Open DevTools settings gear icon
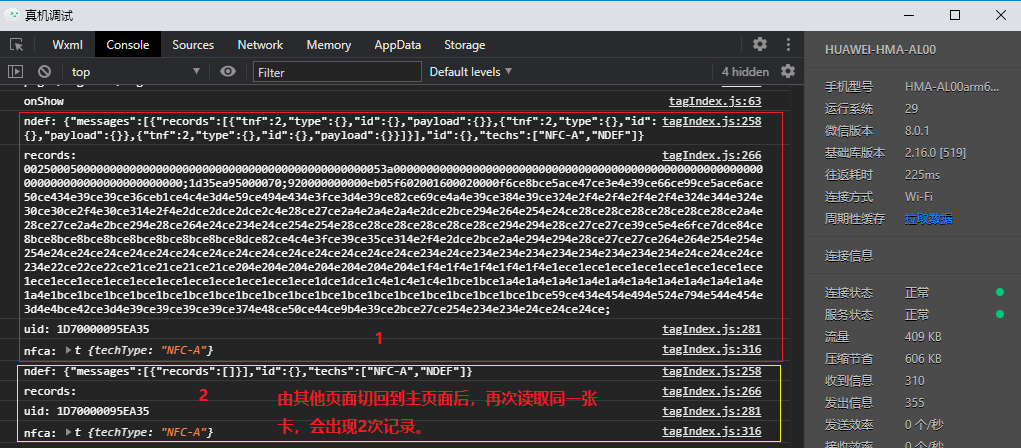Screen dimensions: 1021x448 point(760,44)
